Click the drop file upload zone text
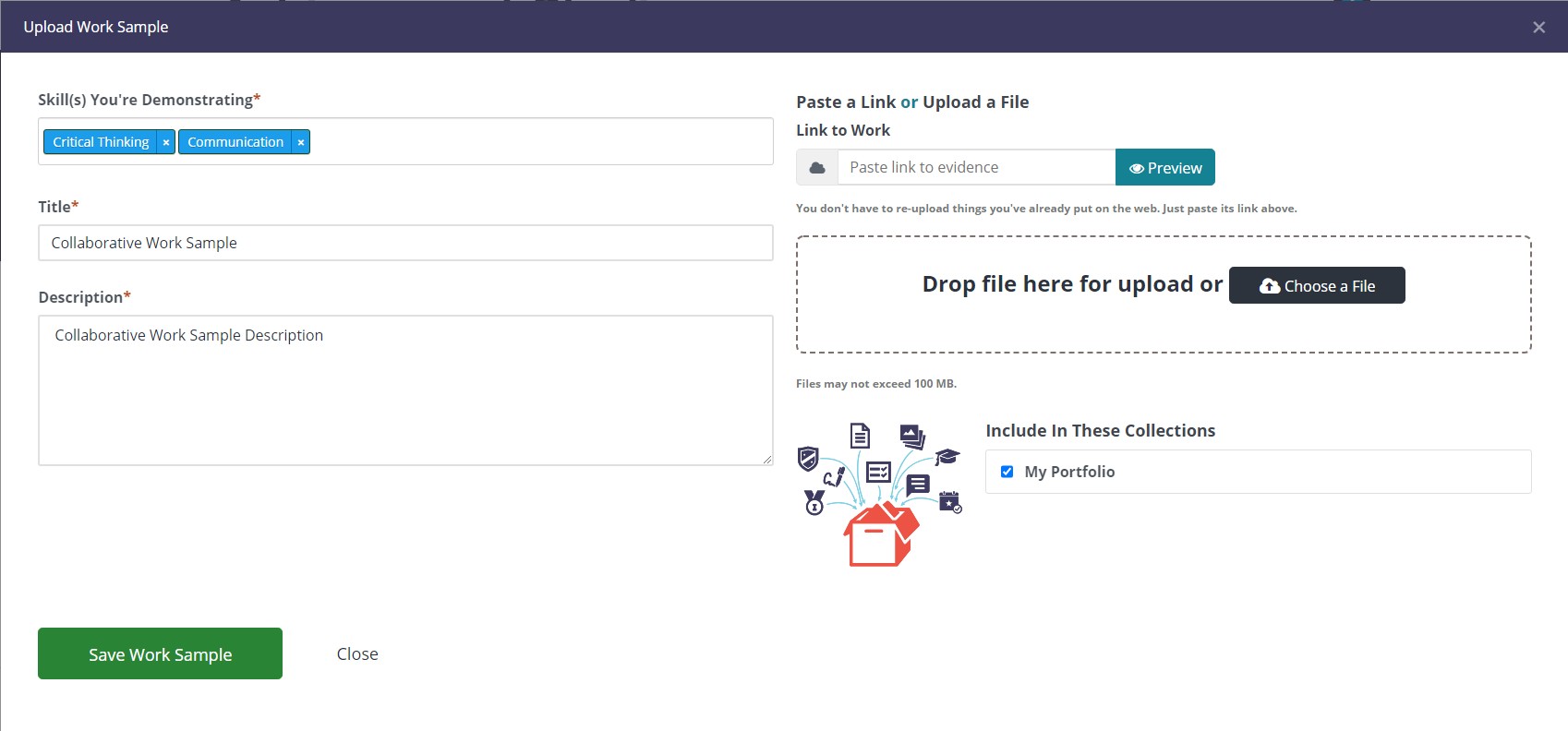 [x=1072, y=284]
